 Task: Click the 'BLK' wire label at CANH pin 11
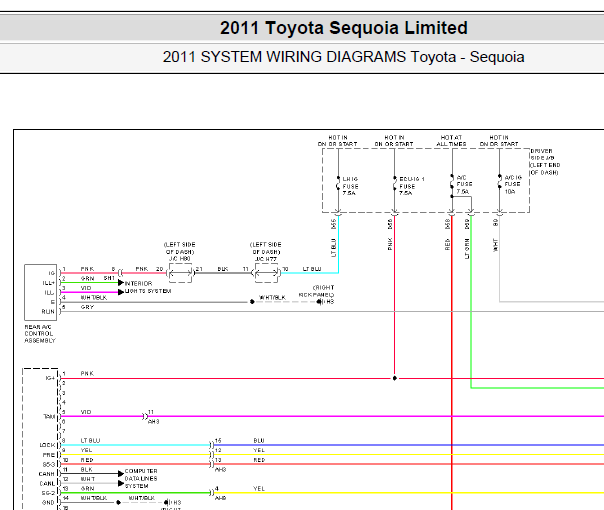coord(87,470)
